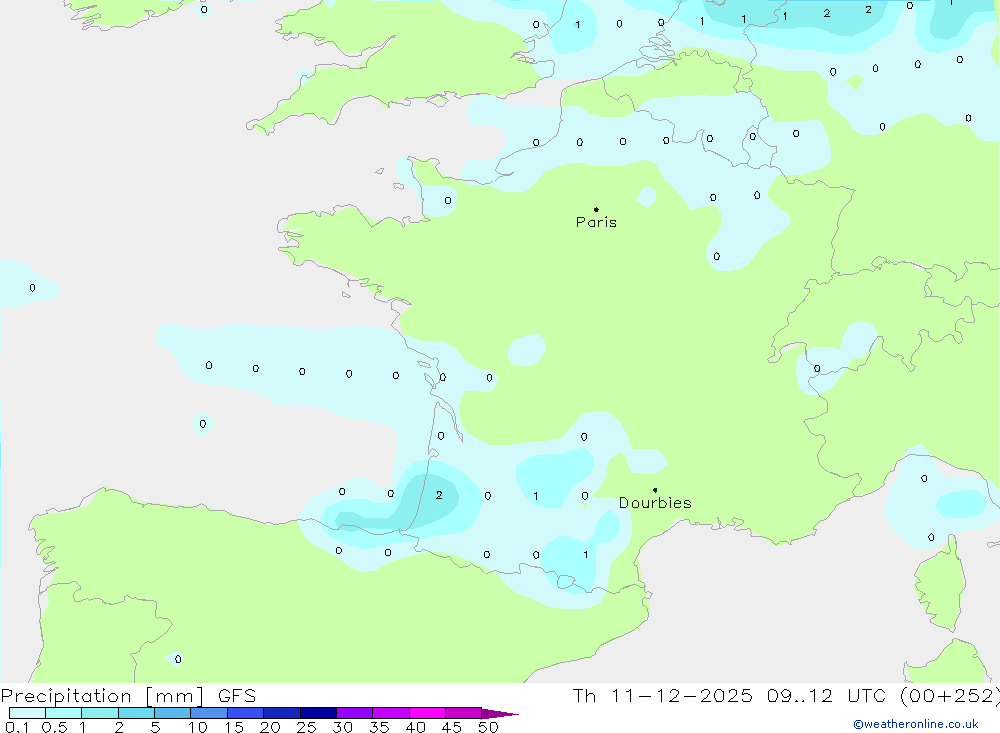This screenshot has width=1000, height=733.
Task: Click the '(00+252)' forecast offset text
Action: [x=950, y=696]
